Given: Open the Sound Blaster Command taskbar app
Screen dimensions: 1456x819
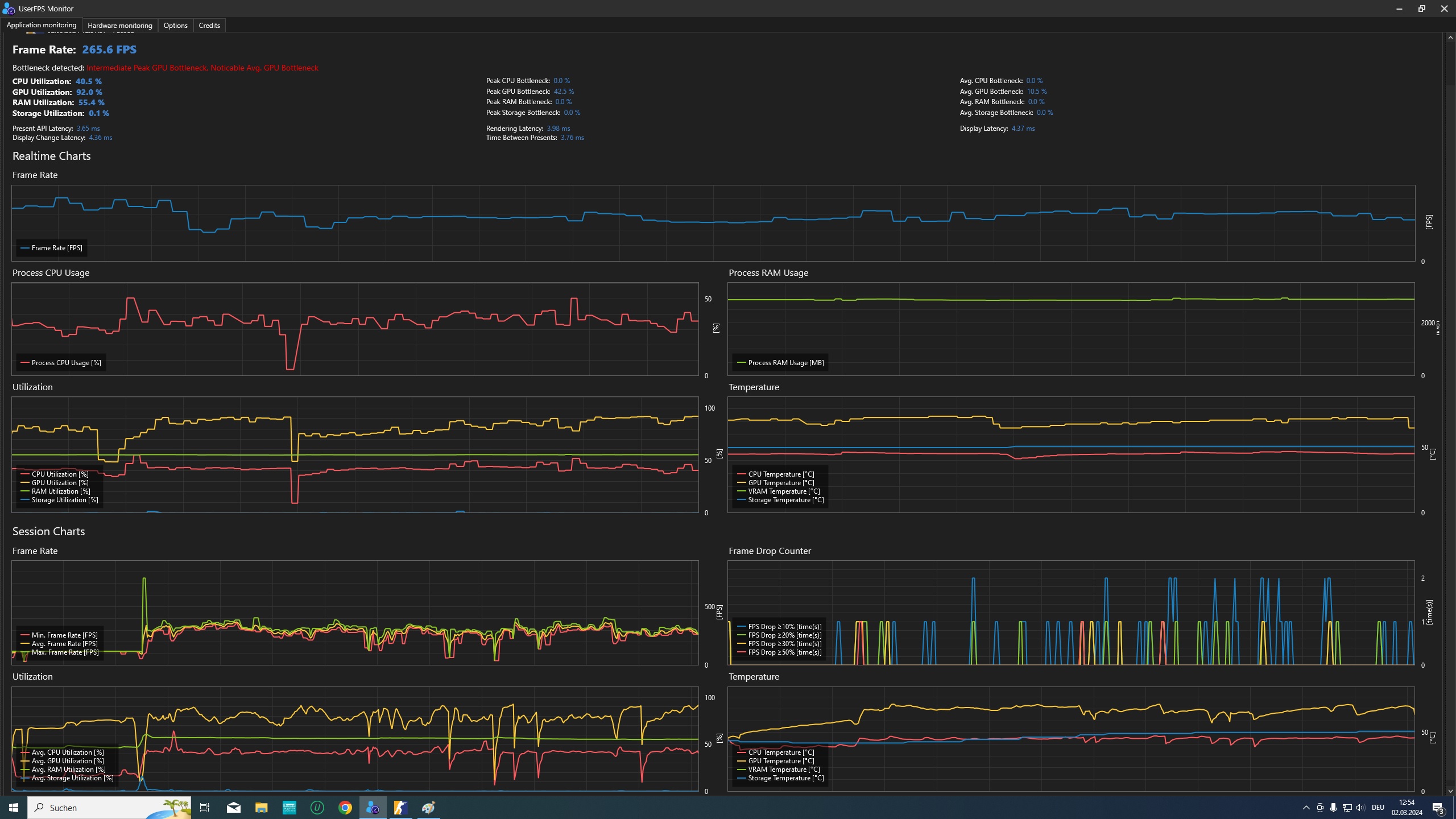Looking at the screenshot, I should point(289,808).
